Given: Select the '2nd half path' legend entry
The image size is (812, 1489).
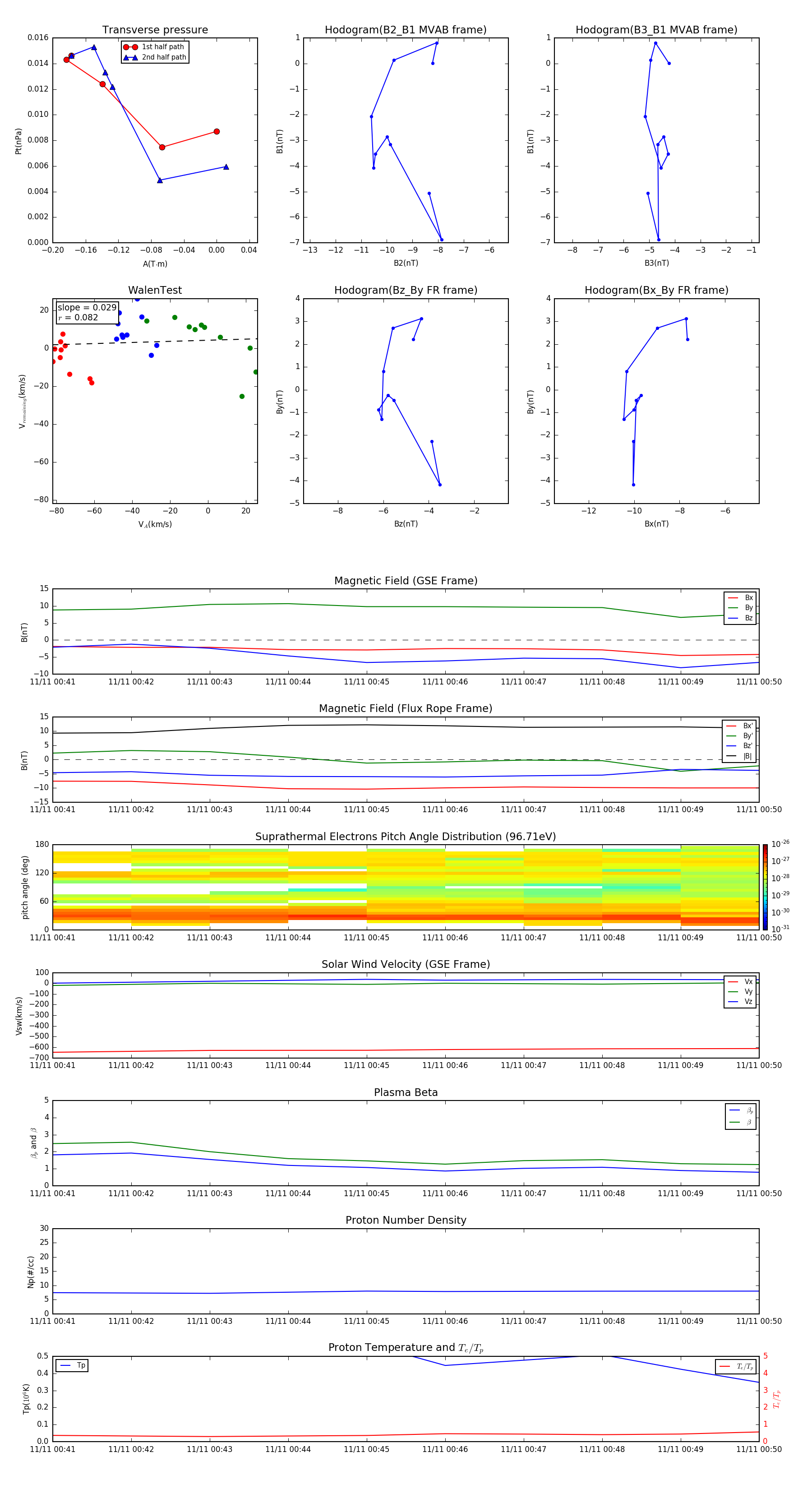Looking at the screenshot, I should click(154, 57).
